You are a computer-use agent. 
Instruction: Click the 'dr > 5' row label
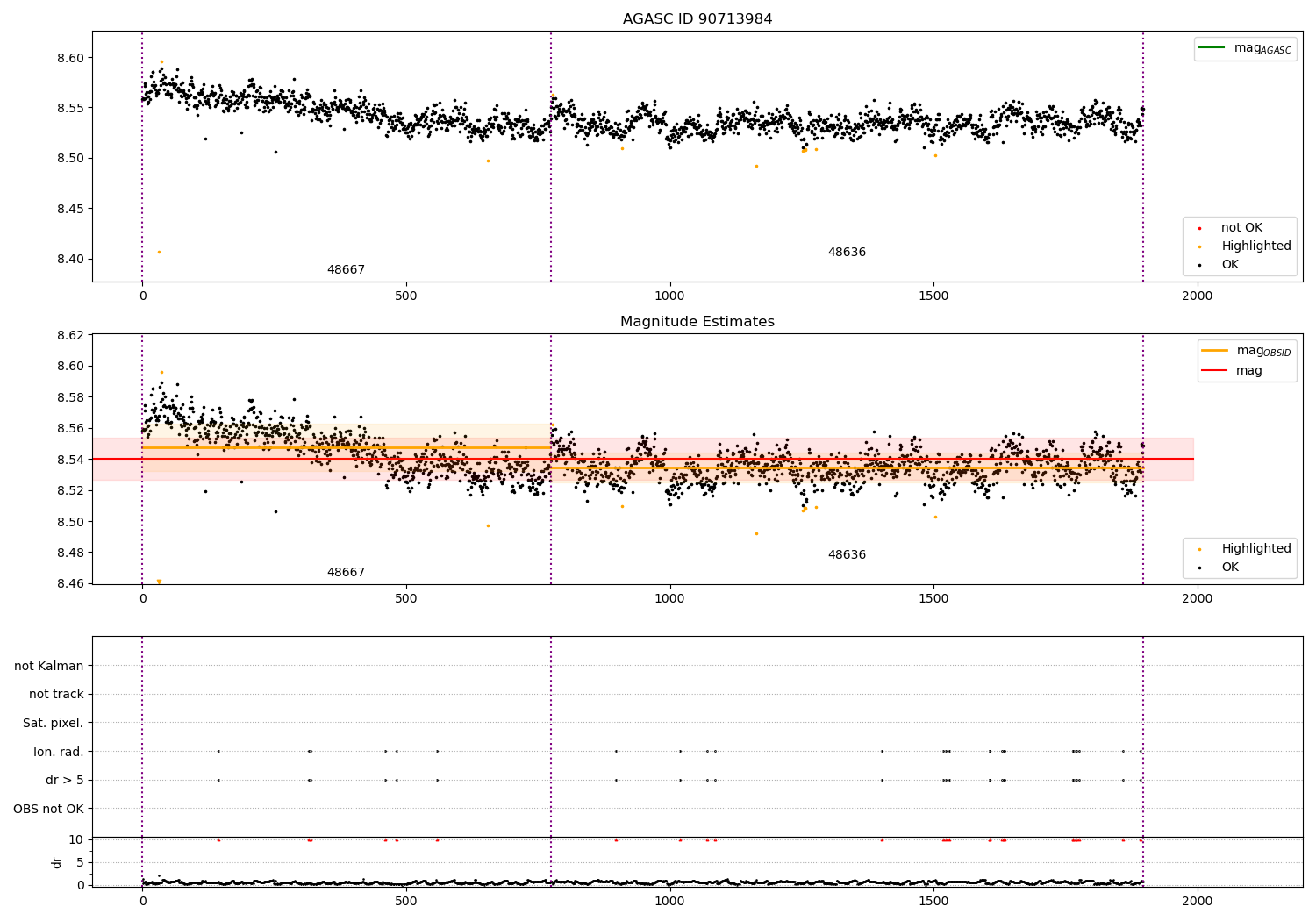[x=65, y=780]
